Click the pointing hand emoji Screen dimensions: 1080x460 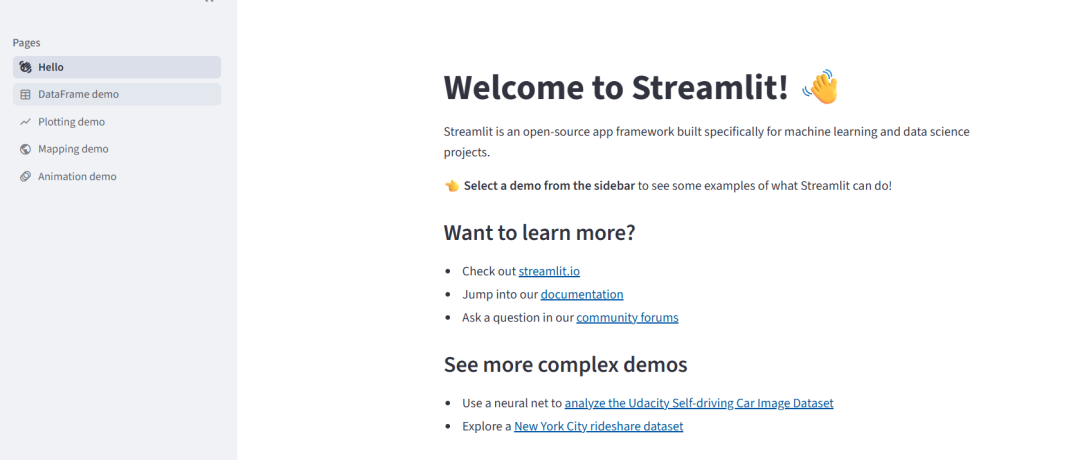coord(452,186)
